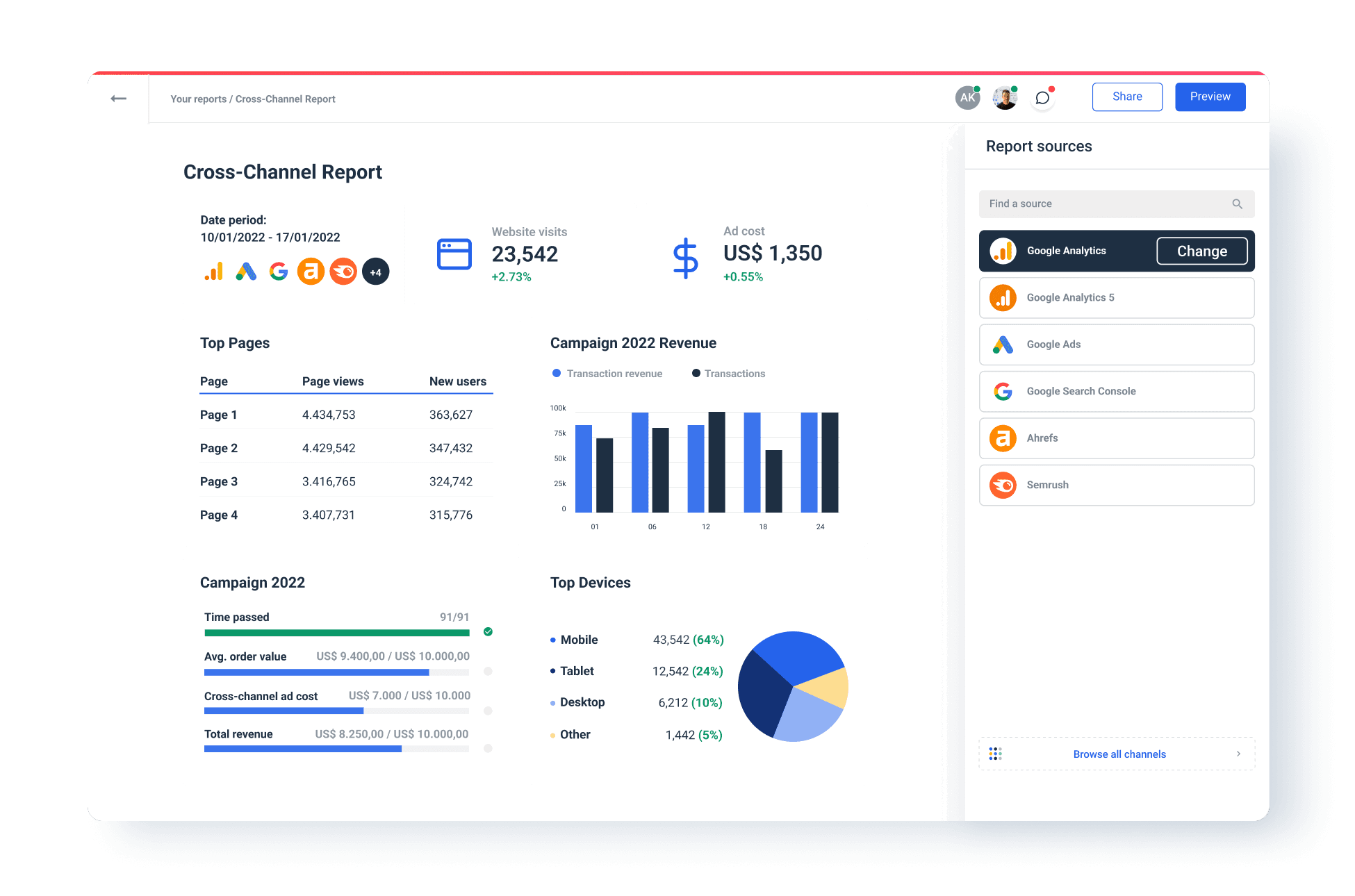Select the Ahrefs source icon
This screenshot has height=896, width=1355.
tap(1003, 438)
